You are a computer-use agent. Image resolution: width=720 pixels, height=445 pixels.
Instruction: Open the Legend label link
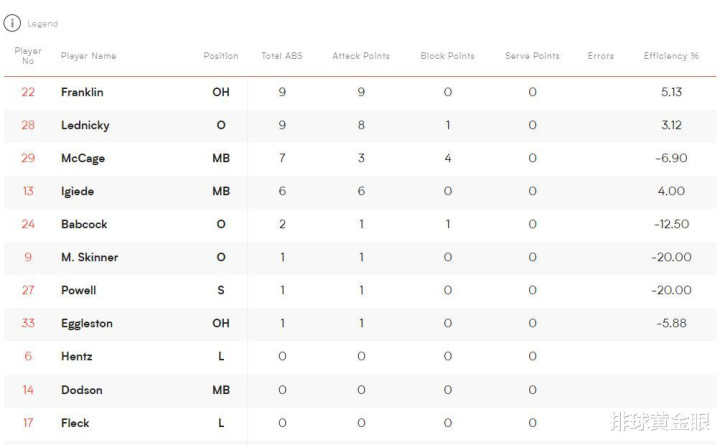pos(43,23)
